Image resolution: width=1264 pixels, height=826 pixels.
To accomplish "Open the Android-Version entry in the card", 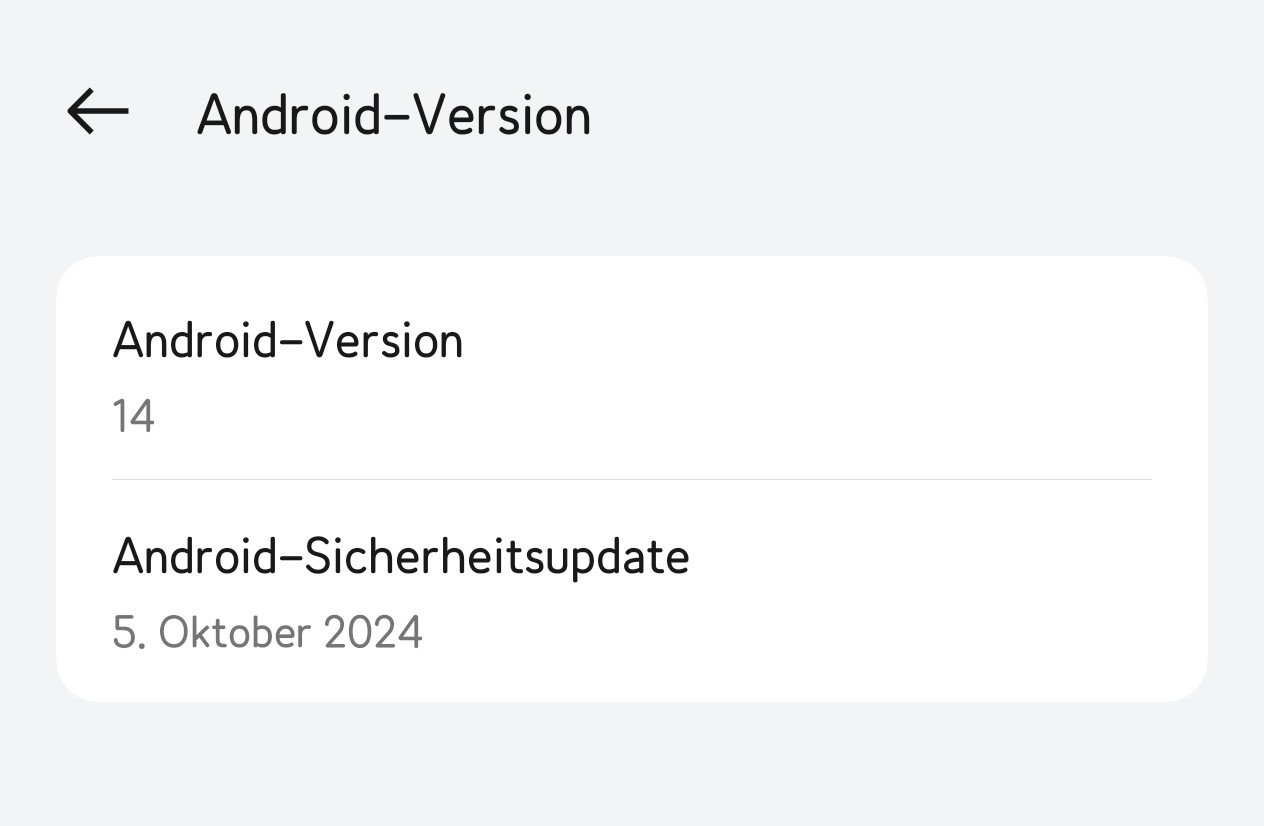I will [x=288, y=341].
